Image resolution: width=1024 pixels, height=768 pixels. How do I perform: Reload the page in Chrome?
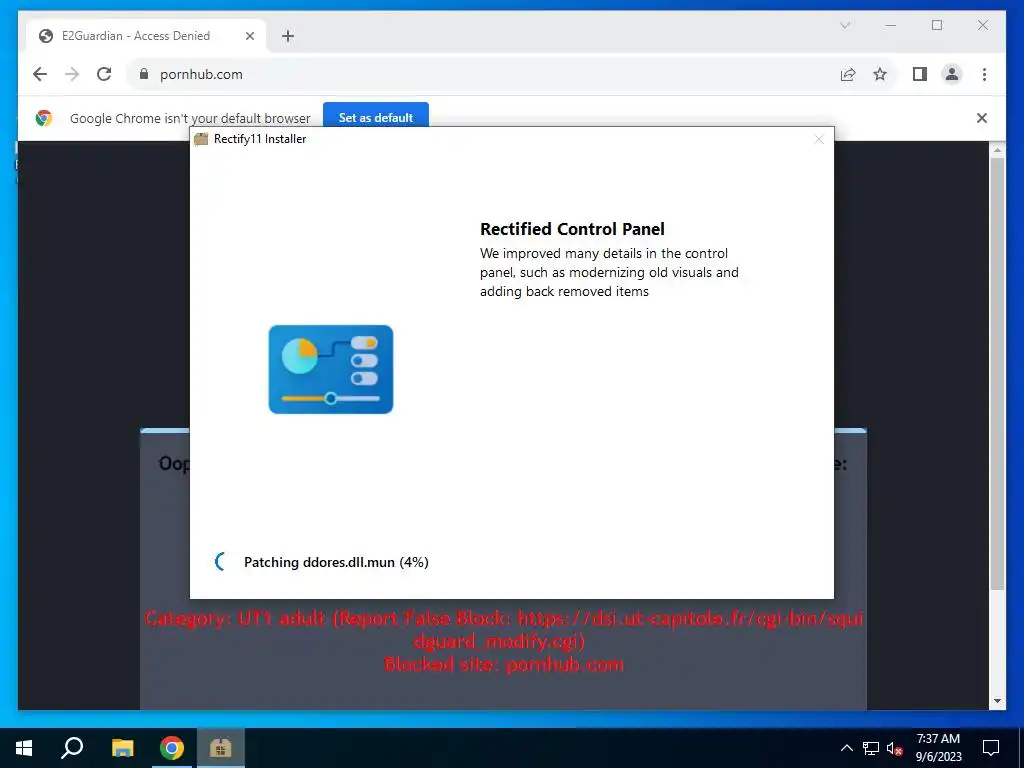[x=104, y=74]
